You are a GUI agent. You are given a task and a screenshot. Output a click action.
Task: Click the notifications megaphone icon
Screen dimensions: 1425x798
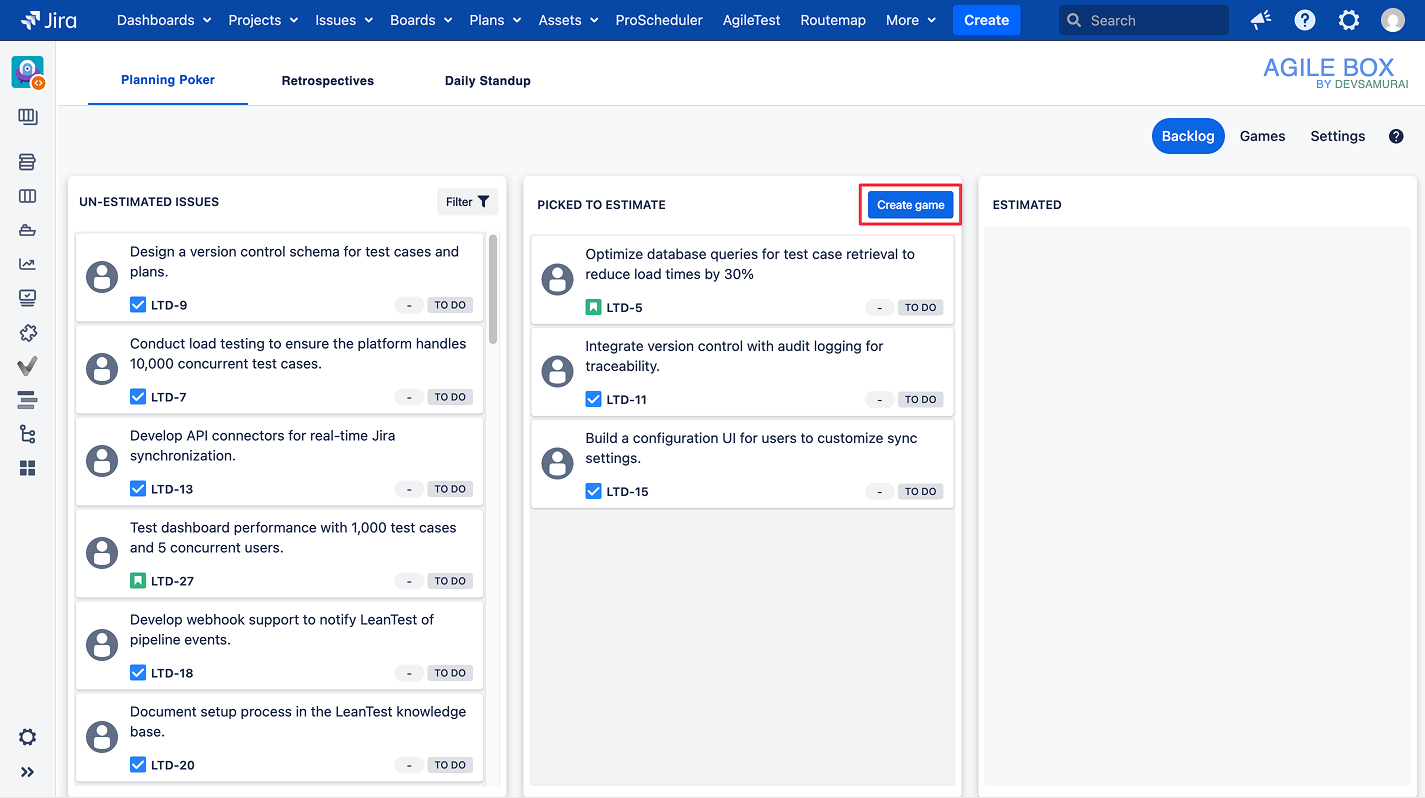tap(1261, 20)
